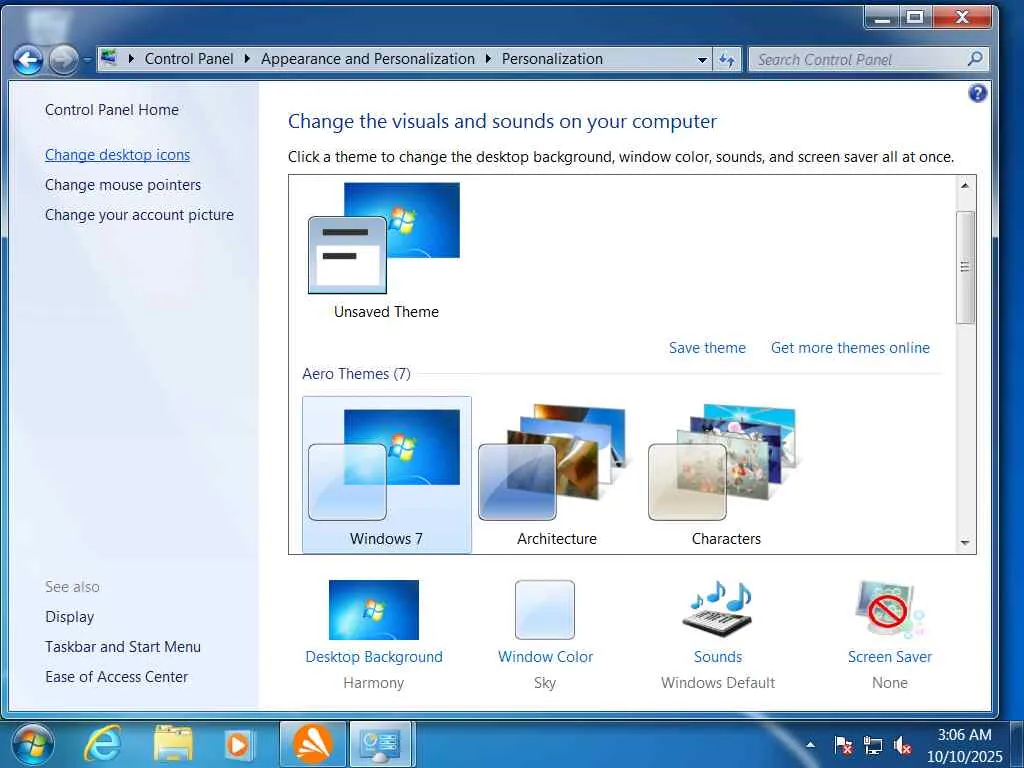Open Control Panel Home
The image size is (1024, 768).
tap(112, 110)
